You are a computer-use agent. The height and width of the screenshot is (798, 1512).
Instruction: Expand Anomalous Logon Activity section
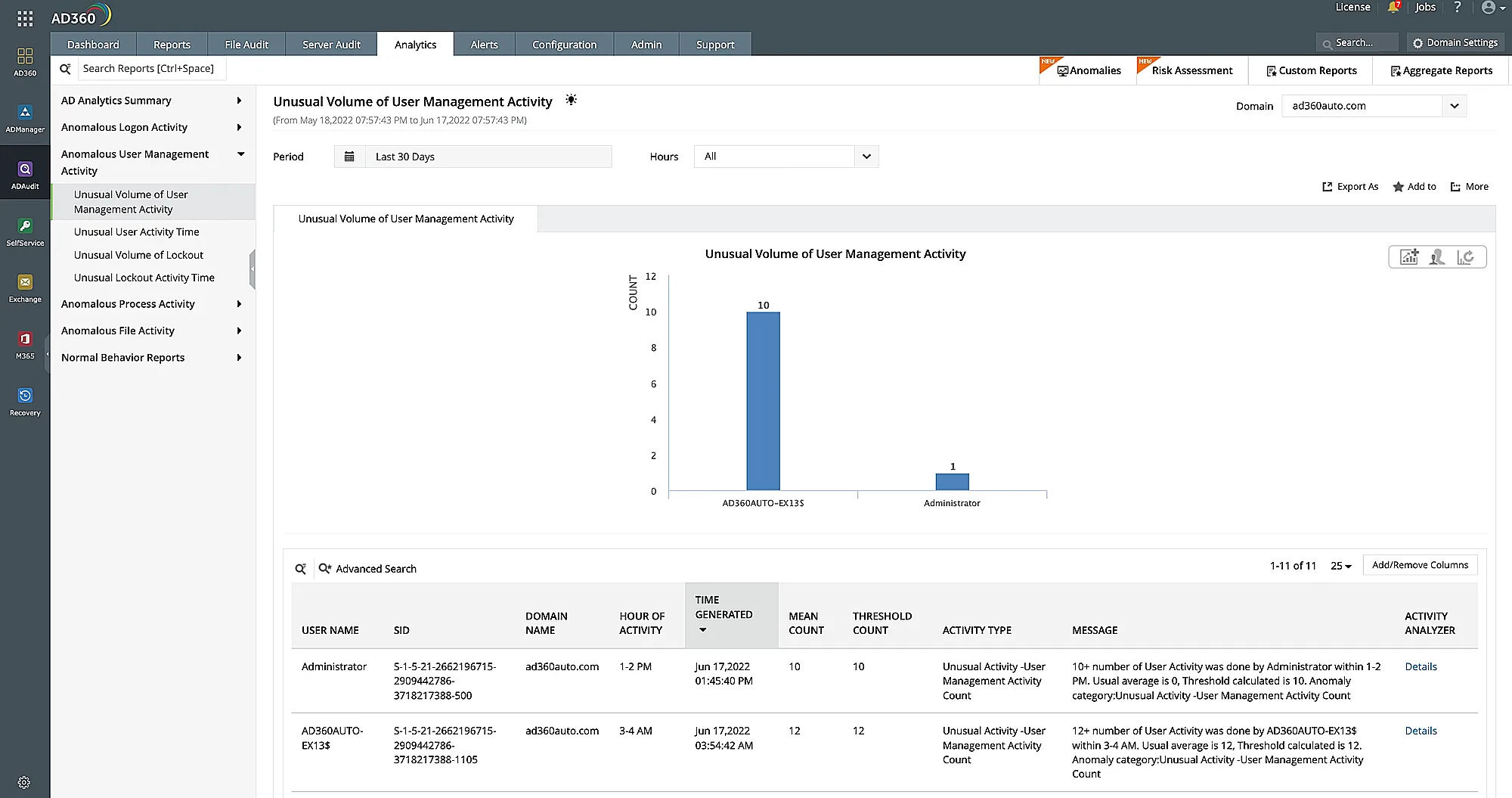click(239, 127)
